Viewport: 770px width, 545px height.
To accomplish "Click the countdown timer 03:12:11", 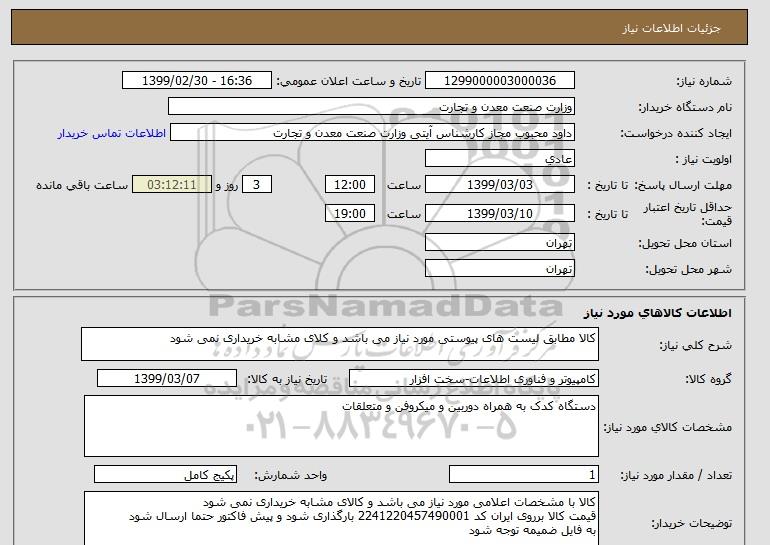I will tap(172, 185).
